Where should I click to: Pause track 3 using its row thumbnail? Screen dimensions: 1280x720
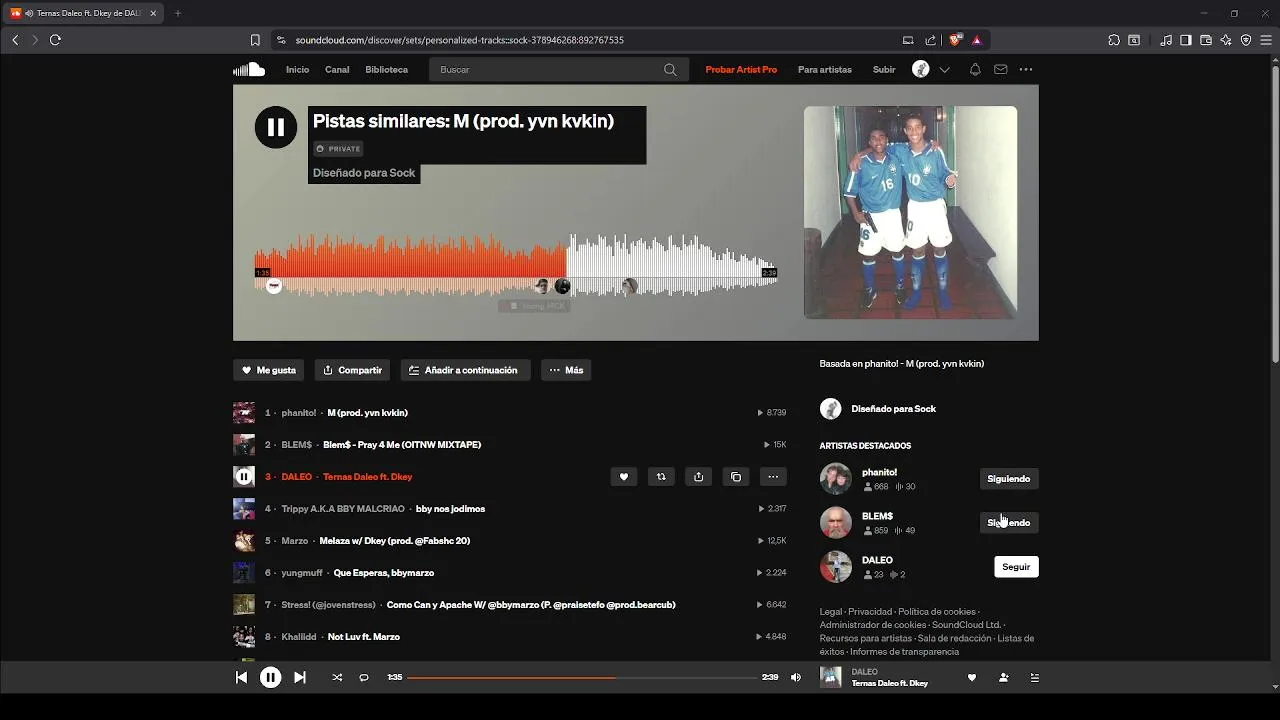[244, 477]
